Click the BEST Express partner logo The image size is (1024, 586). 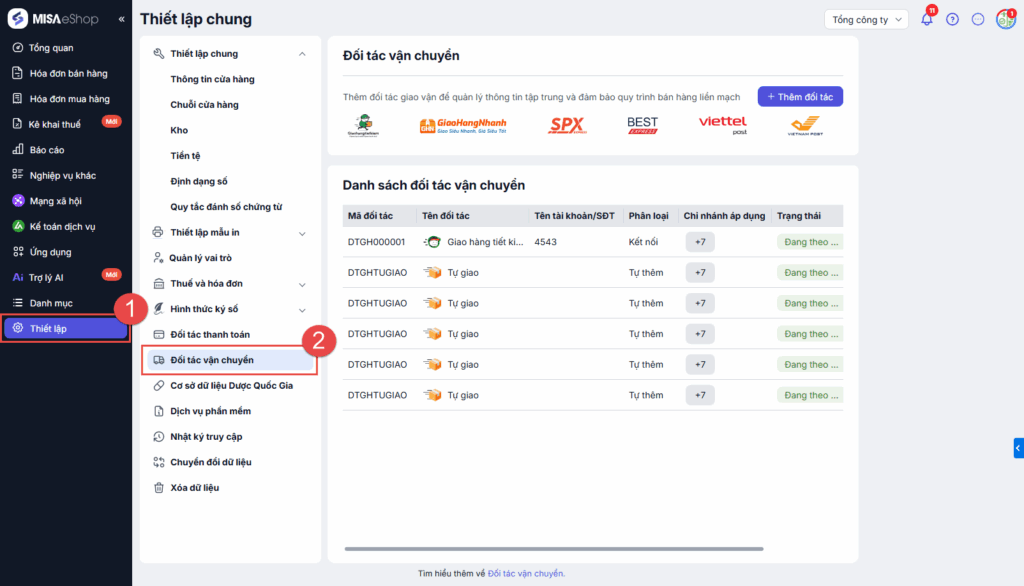point(642,125)
